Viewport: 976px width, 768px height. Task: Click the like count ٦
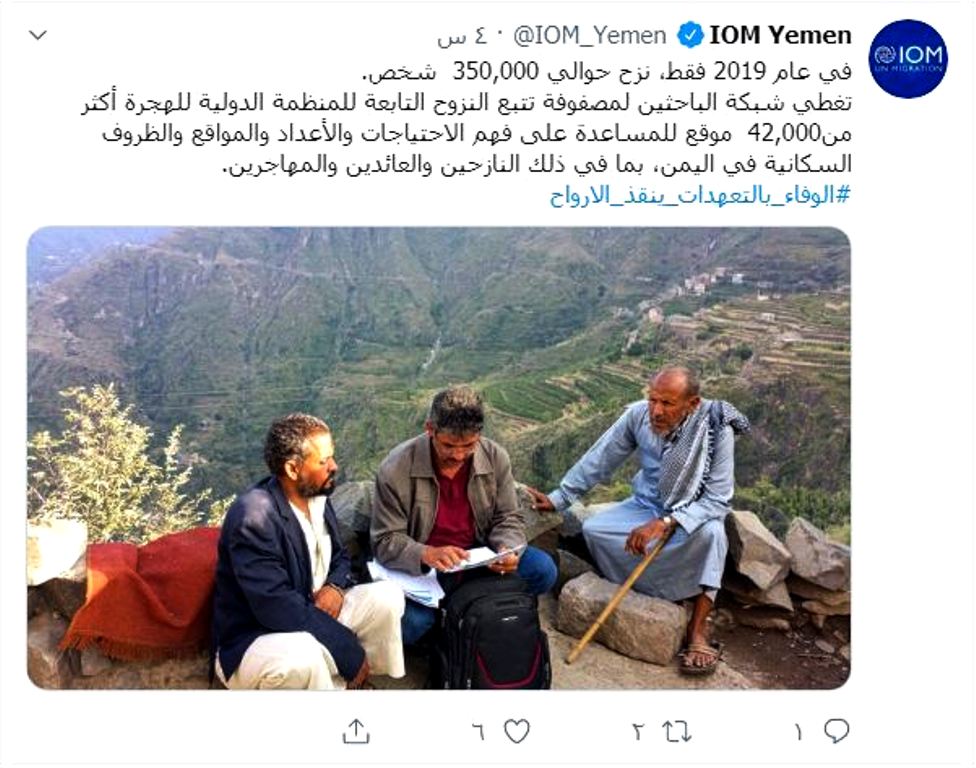tap(478, 733)
